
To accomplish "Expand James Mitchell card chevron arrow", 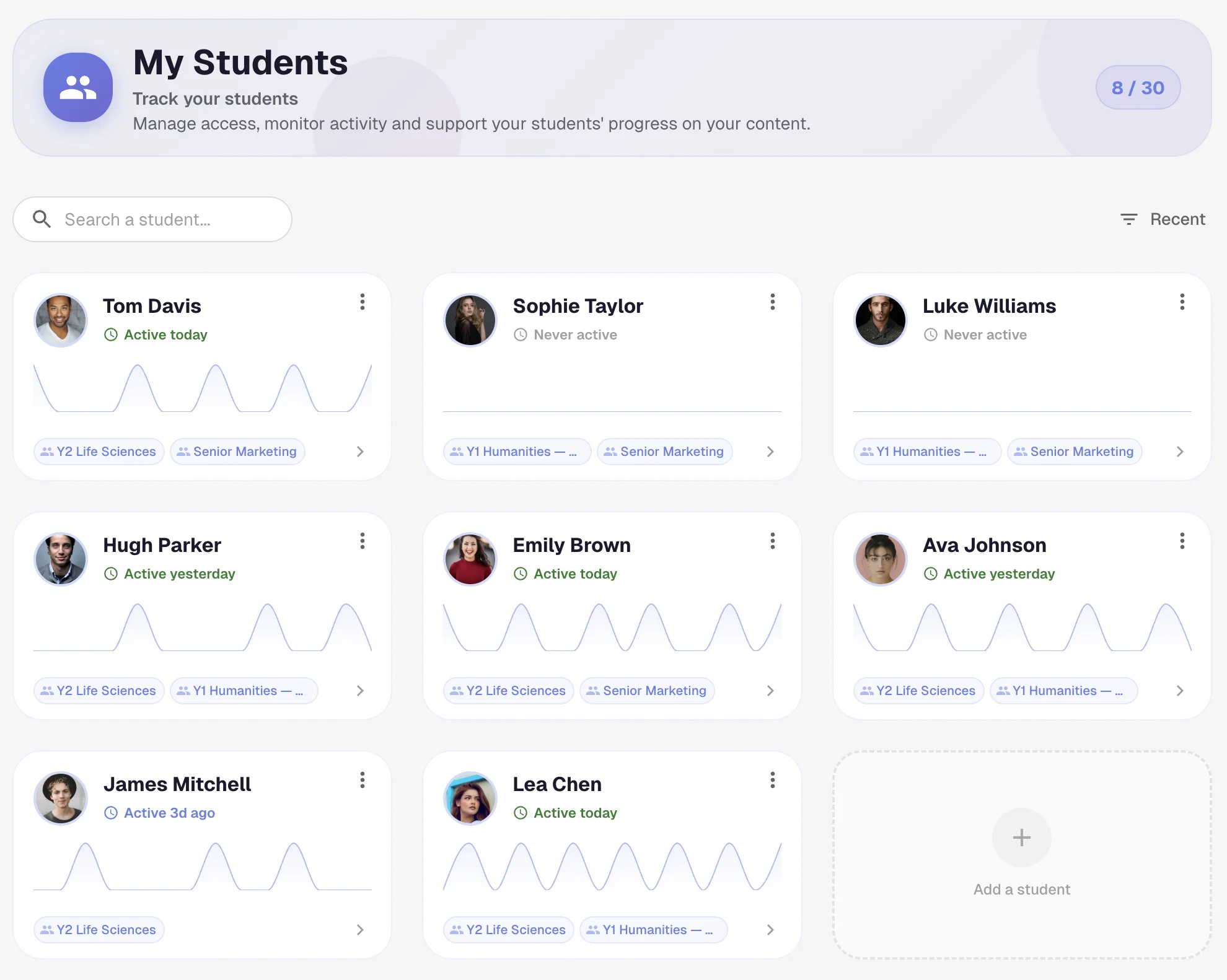I will (x=360, y=930).
